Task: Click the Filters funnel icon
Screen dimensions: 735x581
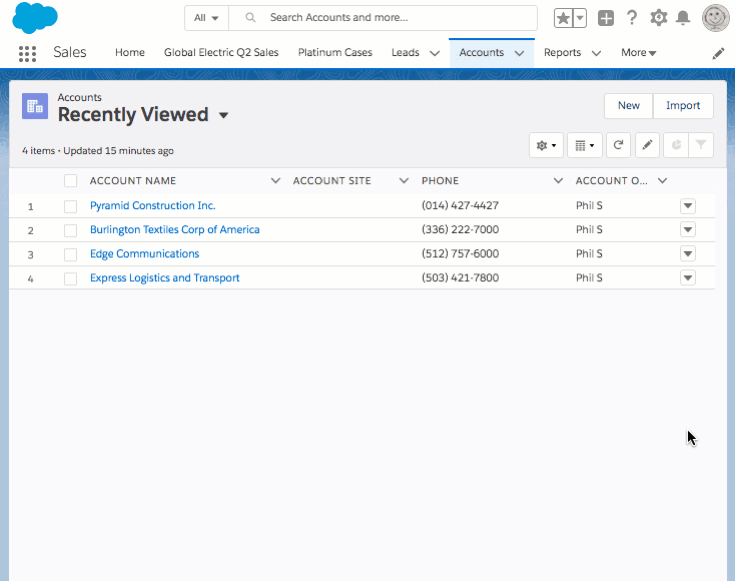Action: click(x=701, y=145)
